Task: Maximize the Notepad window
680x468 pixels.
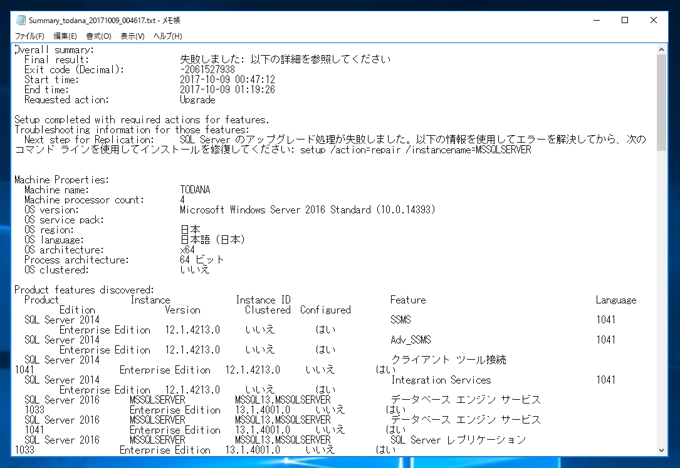Action: coord(624,20)
